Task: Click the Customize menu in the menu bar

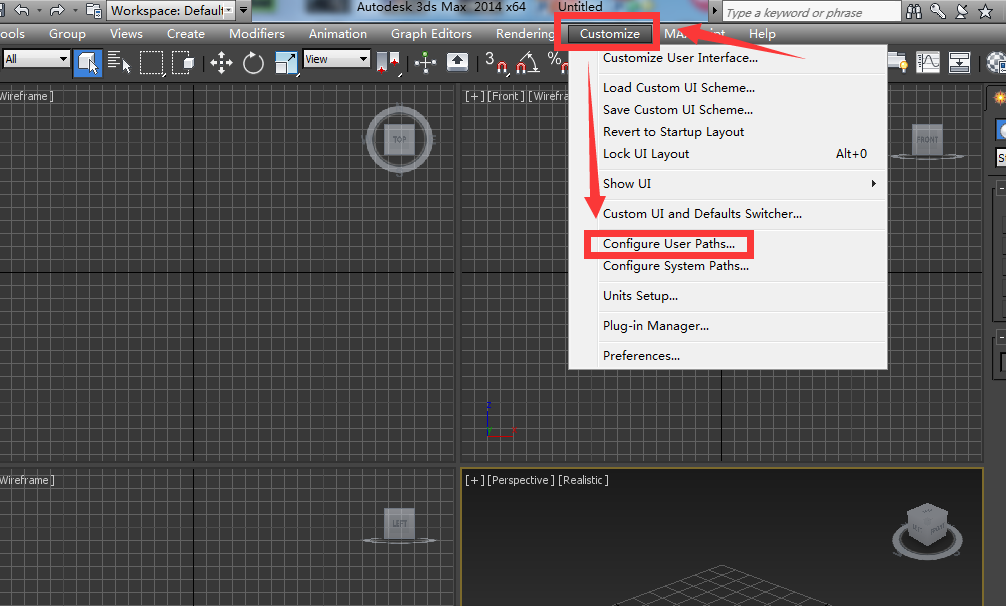Action: tap(610, 34)
